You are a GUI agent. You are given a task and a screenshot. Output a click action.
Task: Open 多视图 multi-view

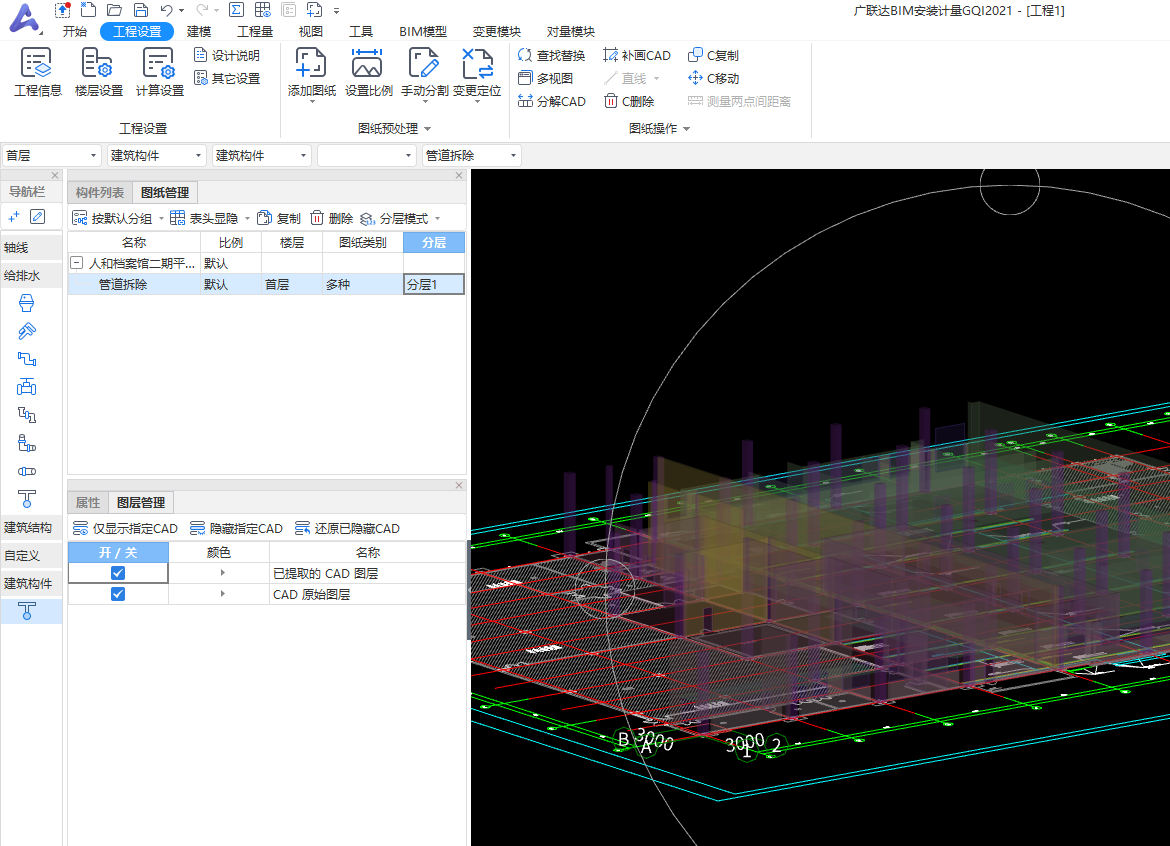pyautogui.click(x=545, y=78)
